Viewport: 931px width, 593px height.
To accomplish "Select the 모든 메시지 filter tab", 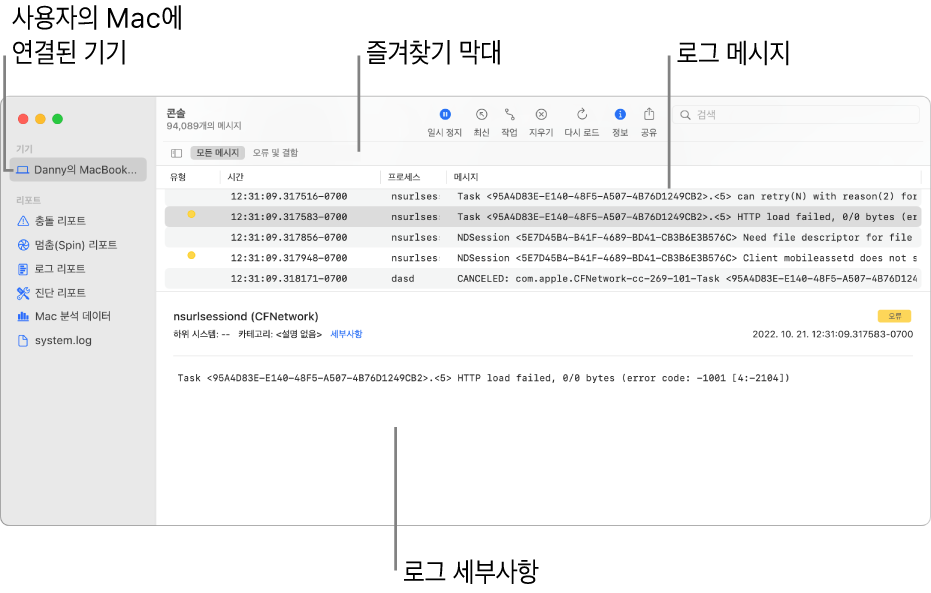I will (x=217, y=153).
